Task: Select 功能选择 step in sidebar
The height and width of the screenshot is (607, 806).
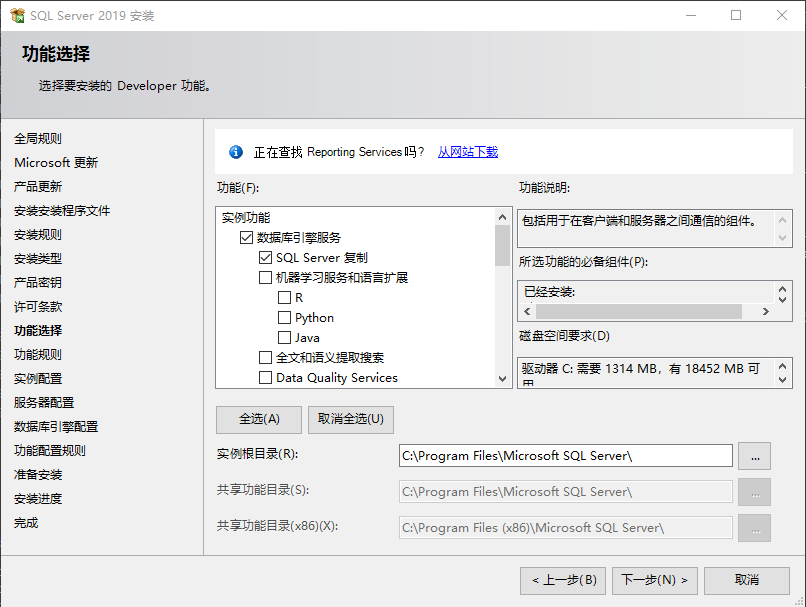Action: click(x=38, y=330)
